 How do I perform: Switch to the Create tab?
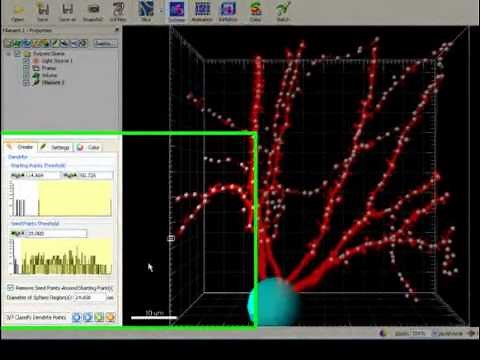pos(20,147)
